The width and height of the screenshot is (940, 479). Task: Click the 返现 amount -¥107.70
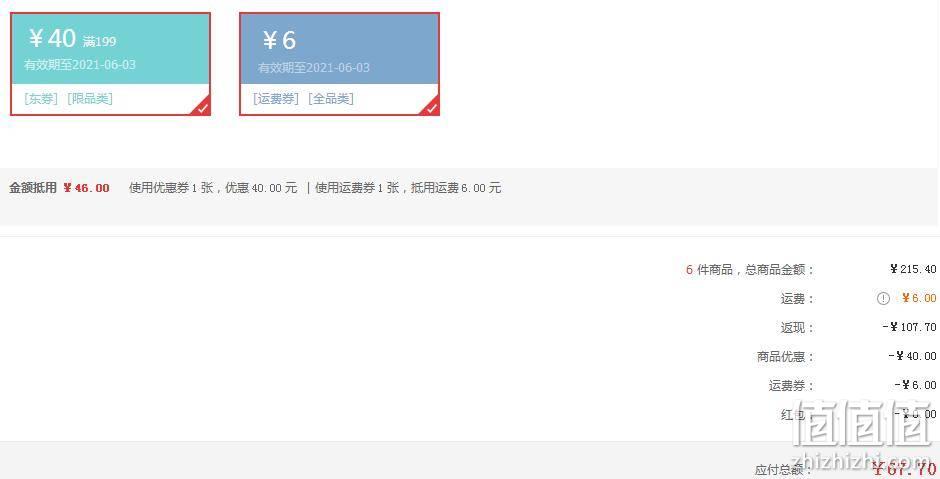(909, 327)
